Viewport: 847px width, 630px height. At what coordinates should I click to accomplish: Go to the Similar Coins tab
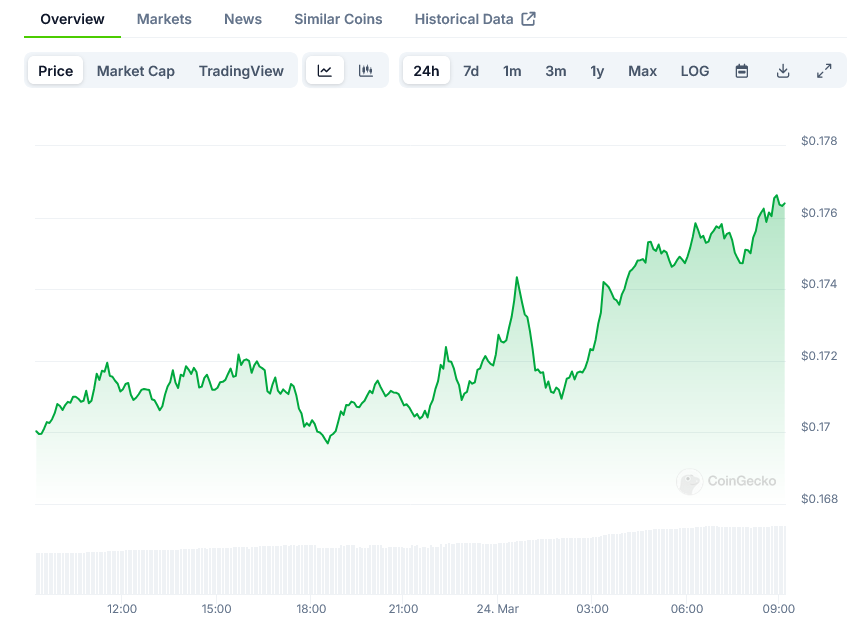point(338,19)
